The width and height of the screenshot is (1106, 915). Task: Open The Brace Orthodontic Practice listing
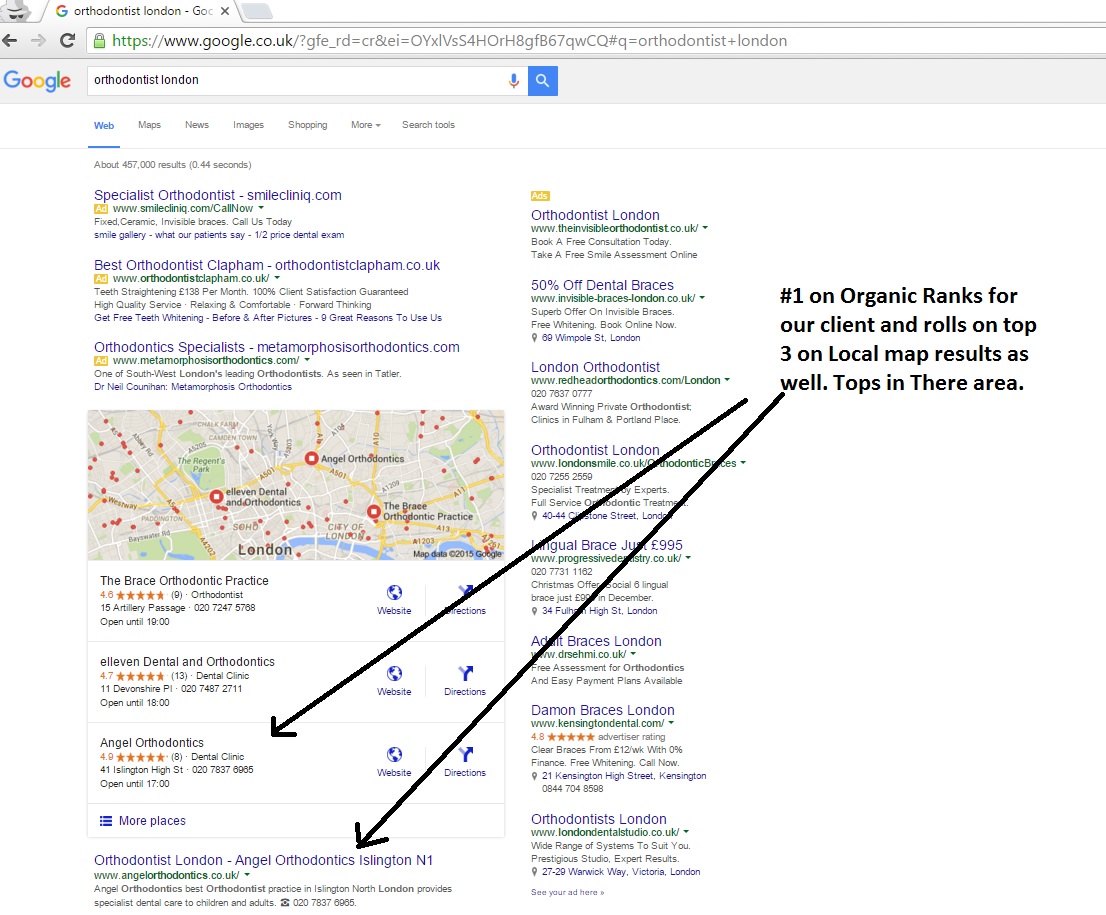184,581
